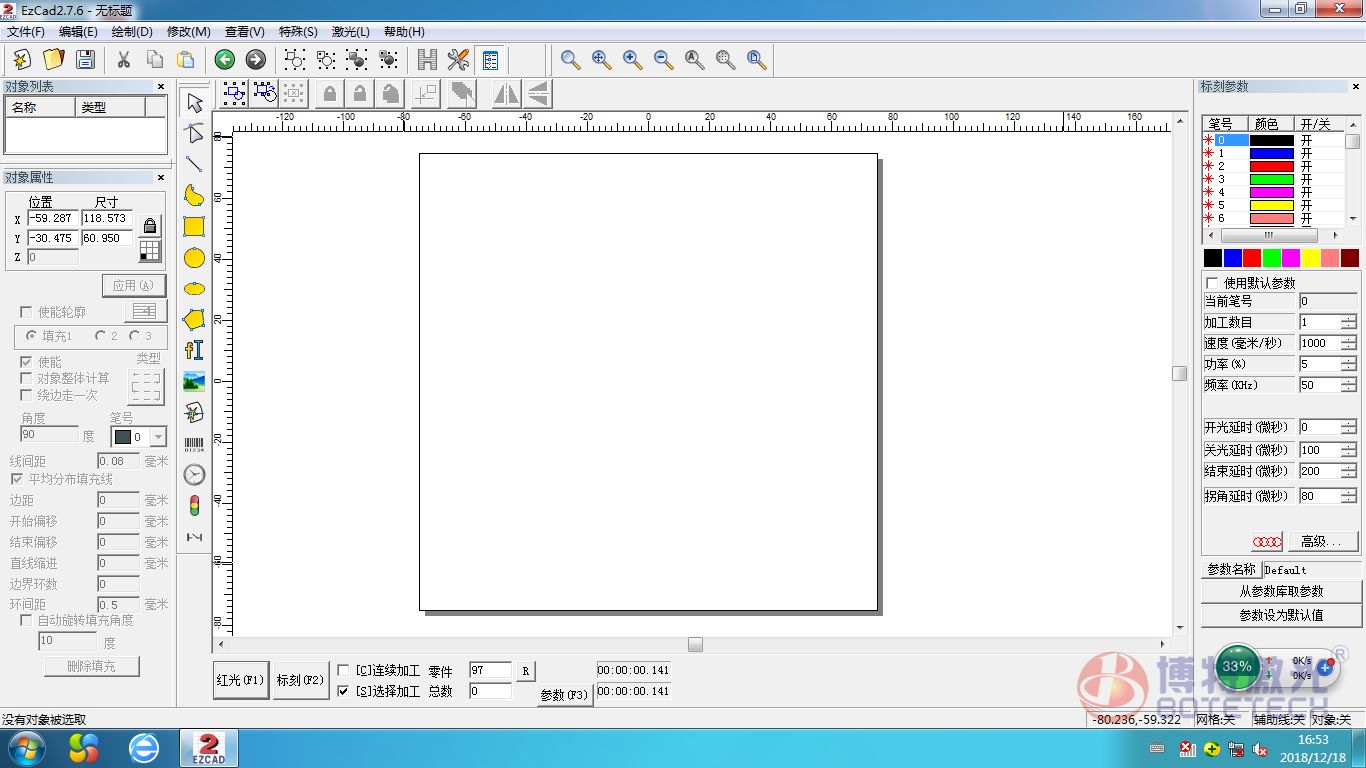Adjust the 结束延时 spinner arrows
This screenshot has height=768, width=1366.
(1349, 471)
